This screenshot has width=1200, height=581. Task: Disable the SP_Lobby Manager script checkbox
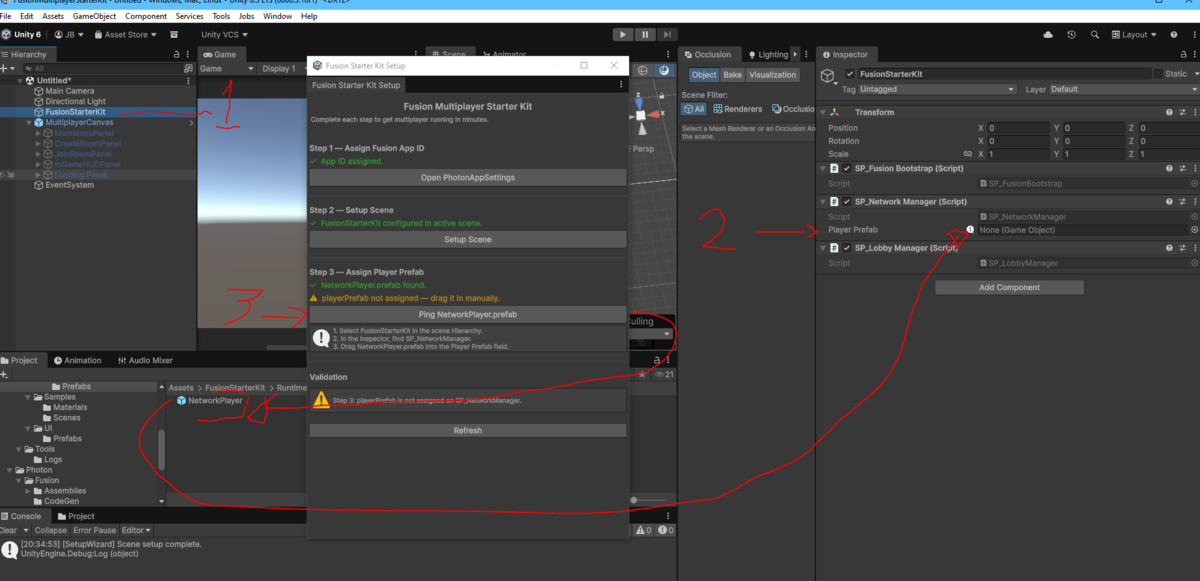(x=846, y=248)
